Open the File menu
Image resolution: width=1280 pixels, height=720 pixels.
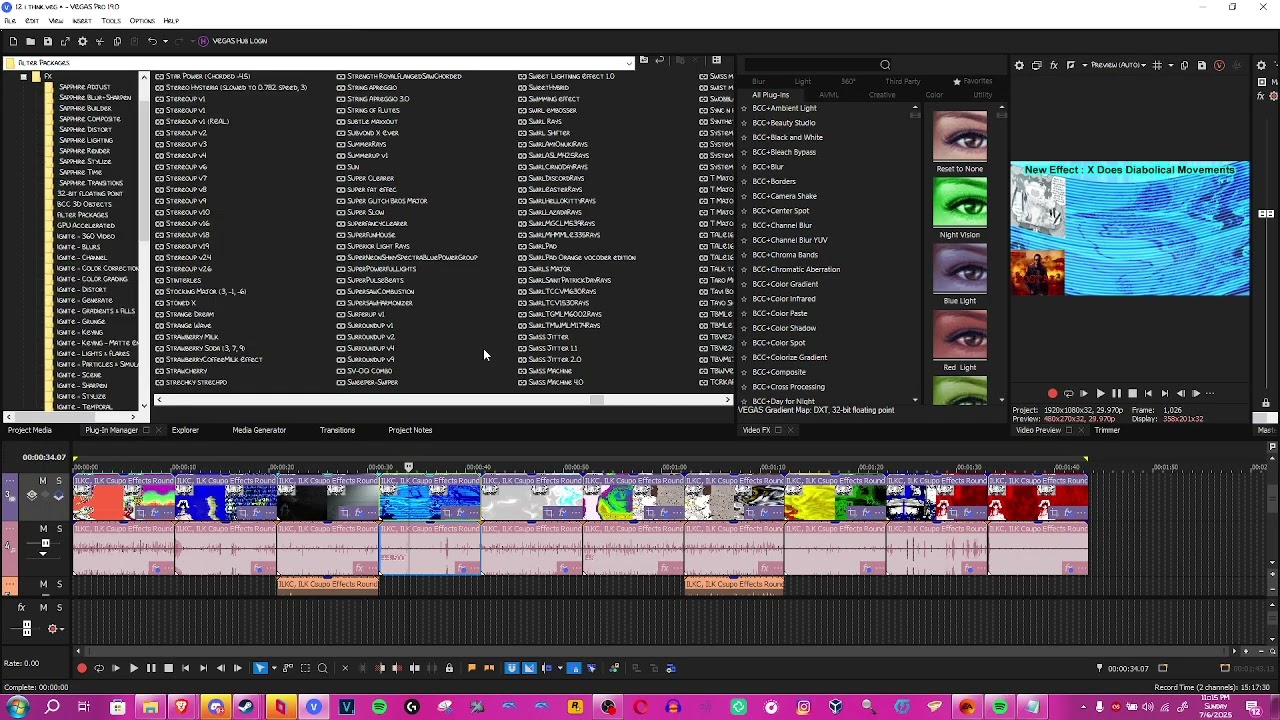[x=10, y=21]
